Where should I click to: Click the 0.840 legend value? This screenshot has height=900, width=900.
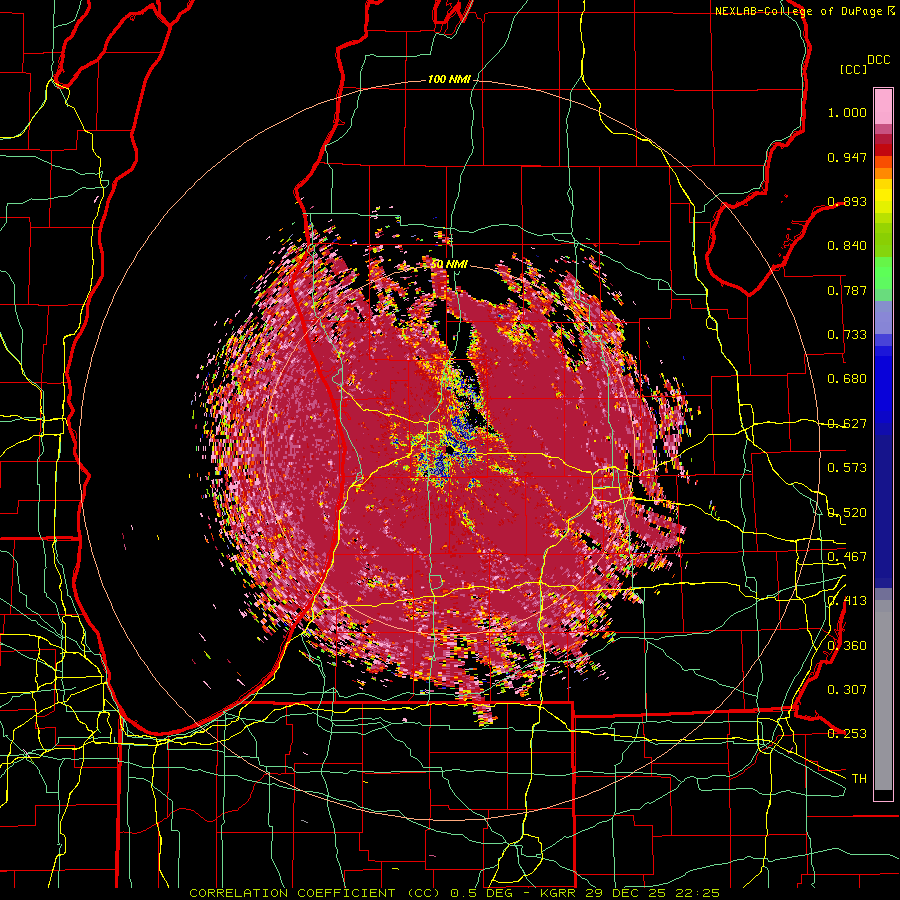click(x=847, y=246)
